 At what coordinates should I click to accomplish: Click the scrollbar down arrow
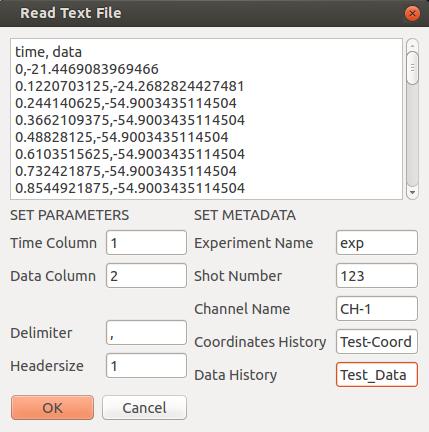tap(412, 193)
